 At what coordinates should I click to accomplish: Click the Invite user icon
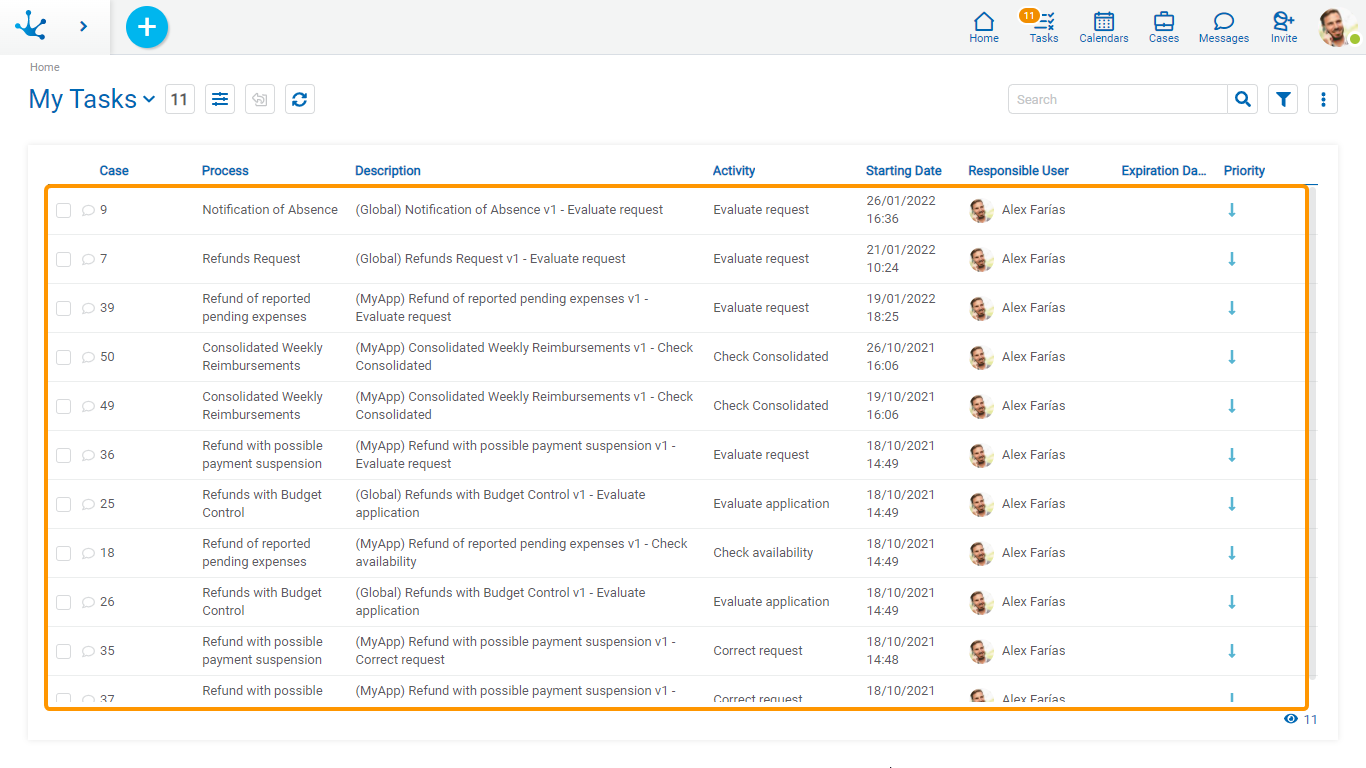pyautogui.click(x=1284, y=27)
